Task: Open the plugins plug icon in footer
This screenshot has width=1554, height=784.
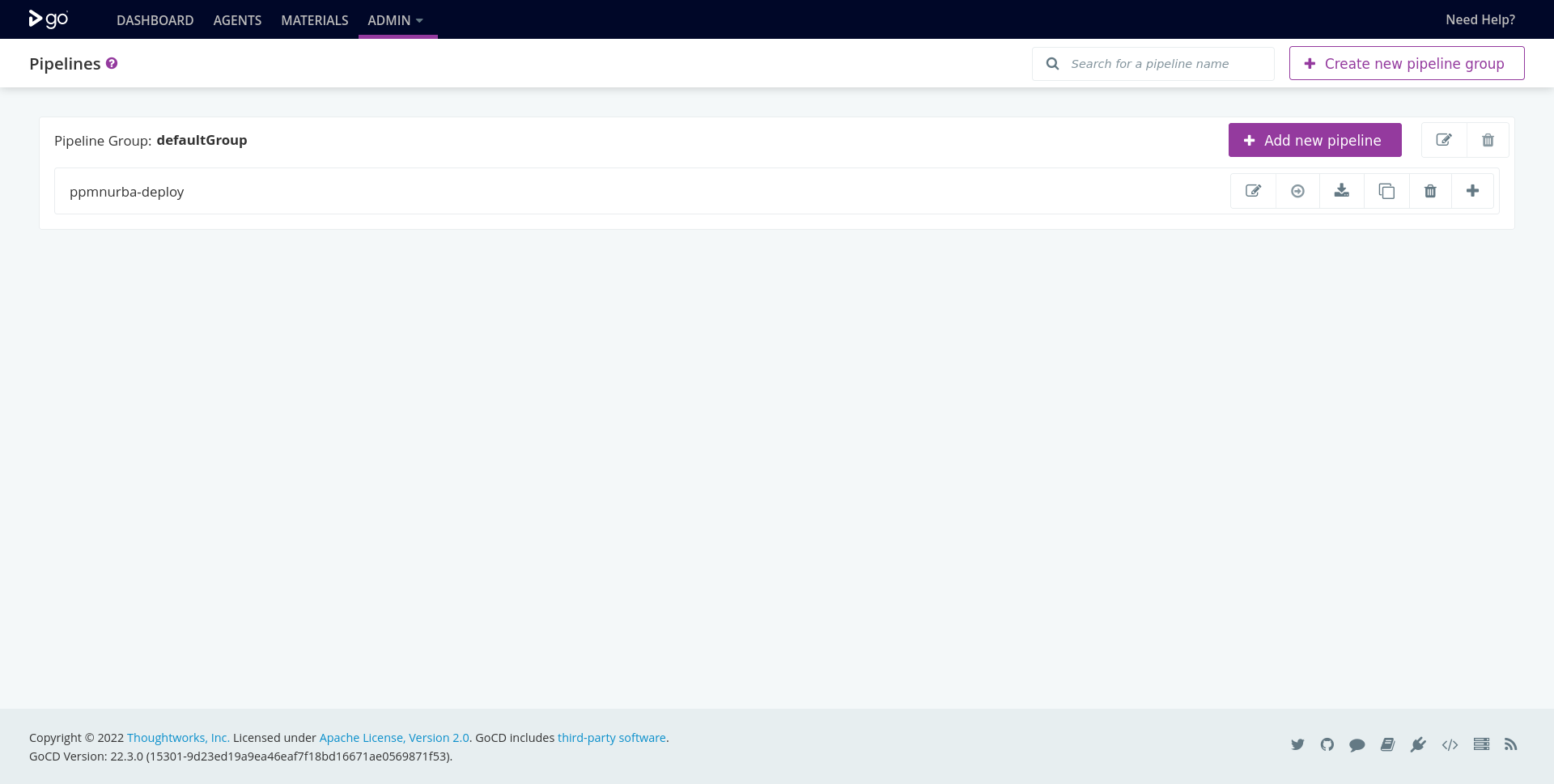Action: click(x=1418, y=744)
